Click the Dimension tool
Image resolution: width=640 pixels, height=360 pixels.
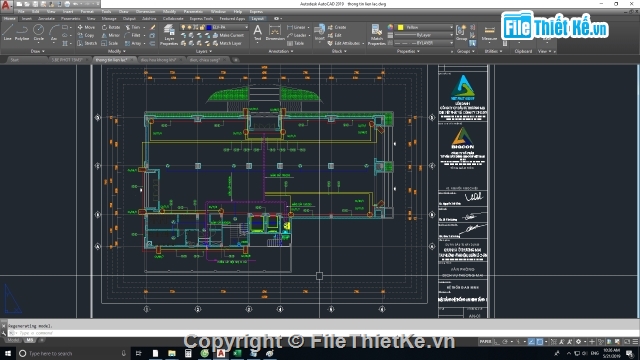coord(275,33)
